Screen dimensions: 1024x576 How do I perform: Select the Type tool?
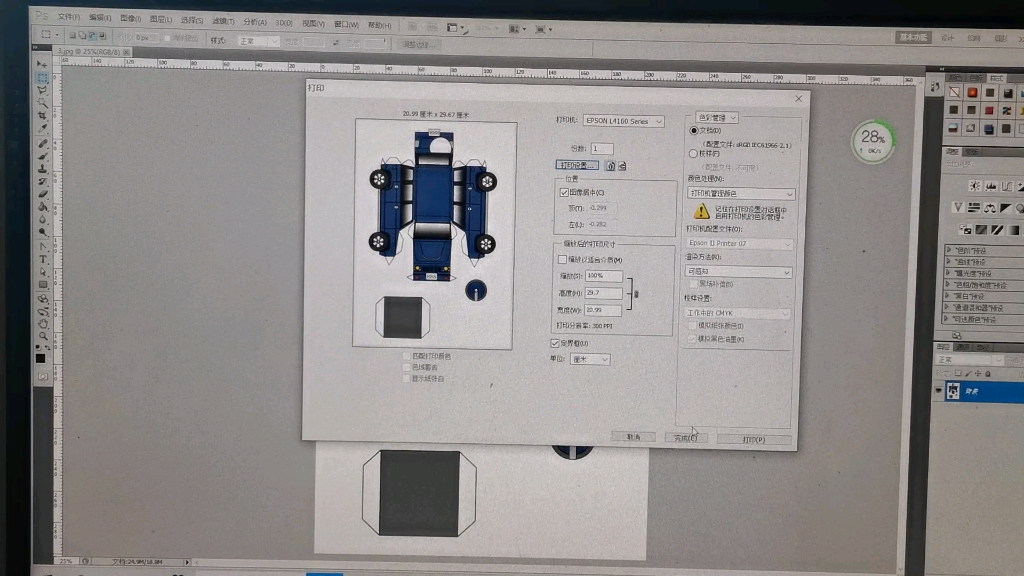pyautogui.click(x=42, y=258)
